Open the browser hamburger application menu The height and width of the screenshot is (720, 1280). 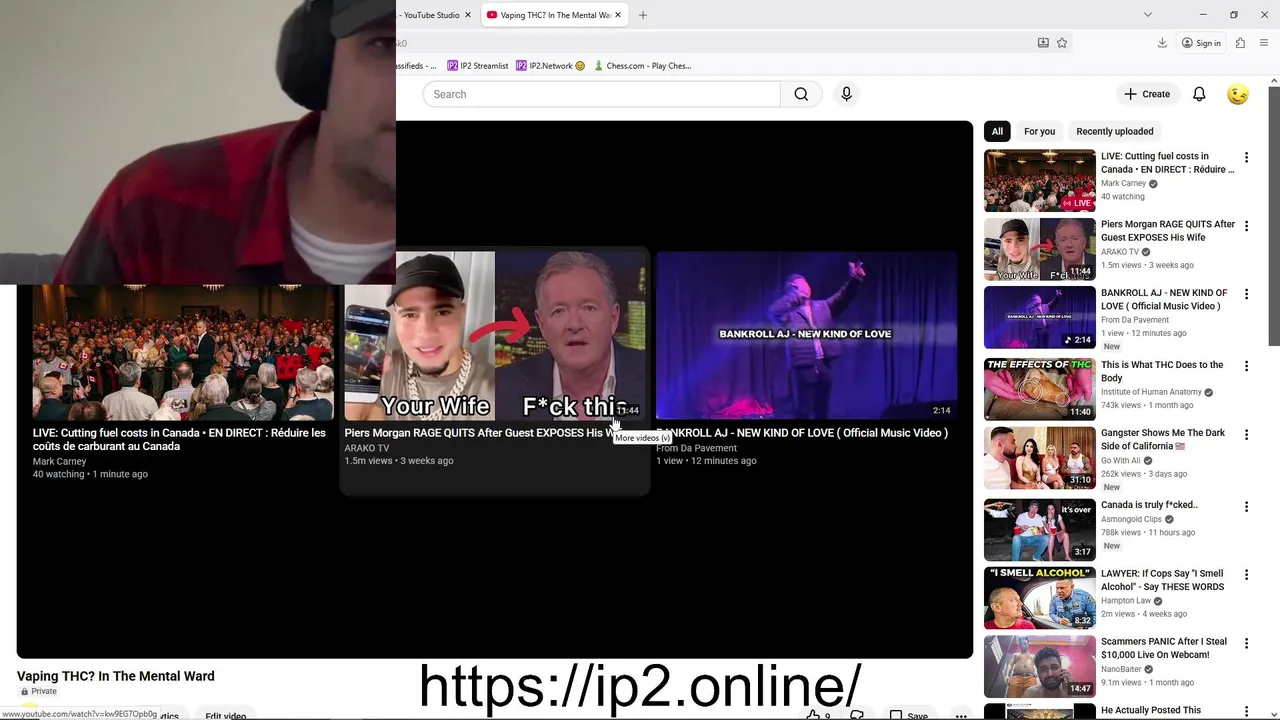(1265, 43)
